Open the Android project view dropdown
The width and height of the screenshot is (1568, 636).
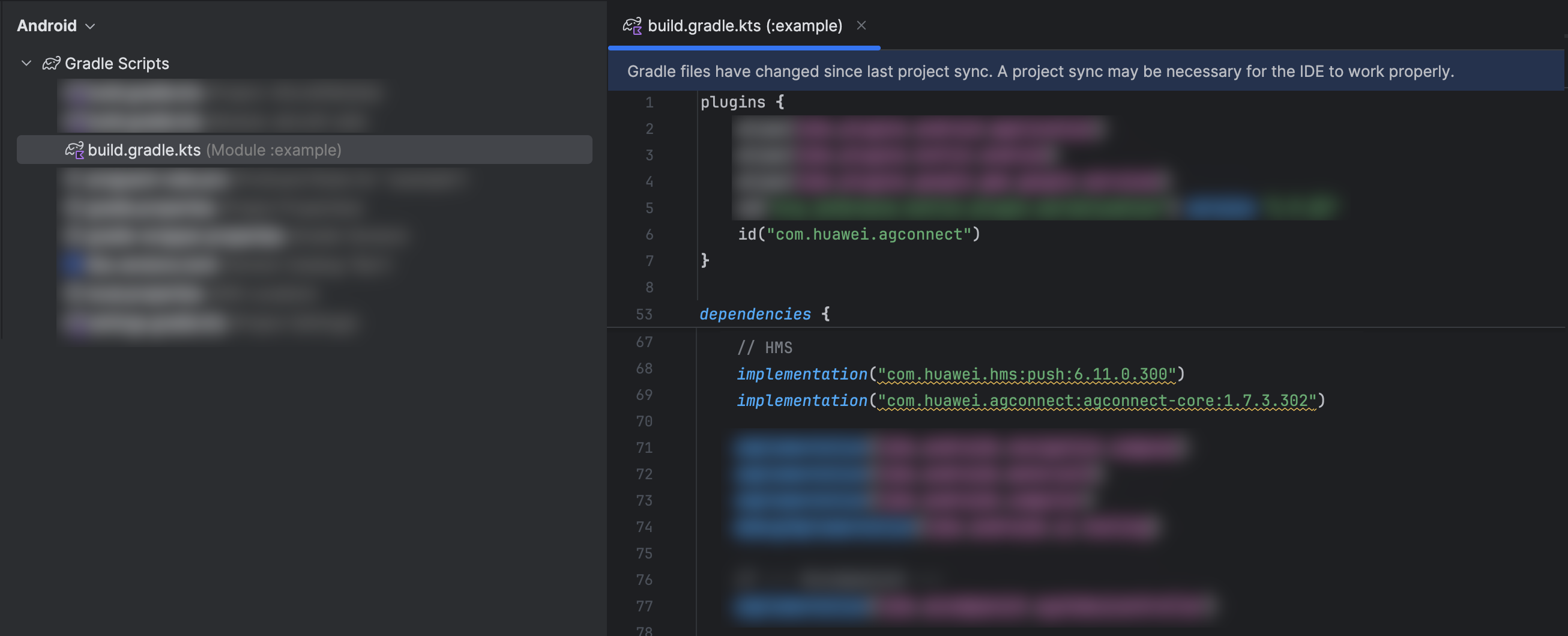tap(55, 26)
